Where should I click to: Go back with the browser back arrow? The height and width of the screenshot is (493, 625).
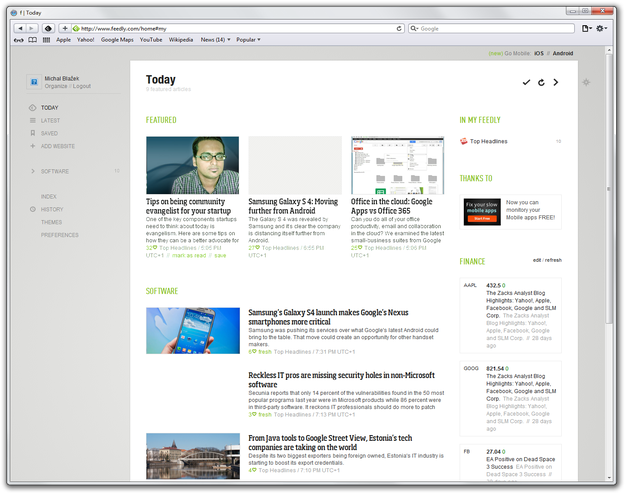click(x=20, y=28)
